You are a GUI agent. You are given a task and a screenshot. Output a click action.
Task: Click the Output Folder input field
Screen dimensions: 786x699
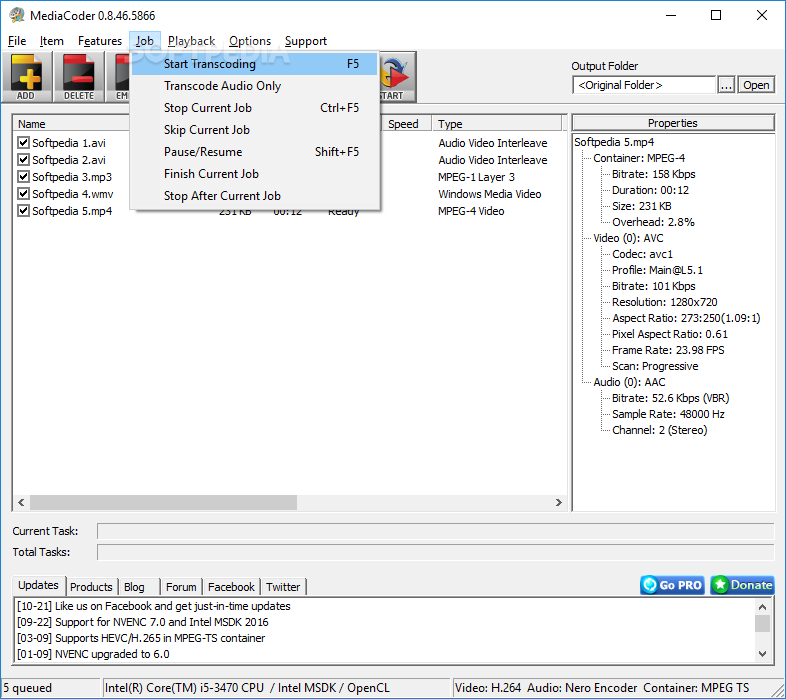[644, 85]
